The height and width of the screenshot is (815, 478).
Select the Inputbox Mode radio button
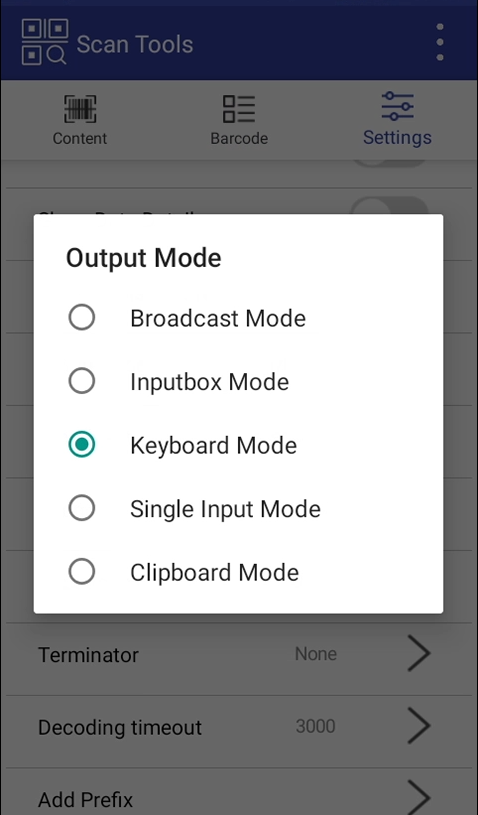coord(82,381)
